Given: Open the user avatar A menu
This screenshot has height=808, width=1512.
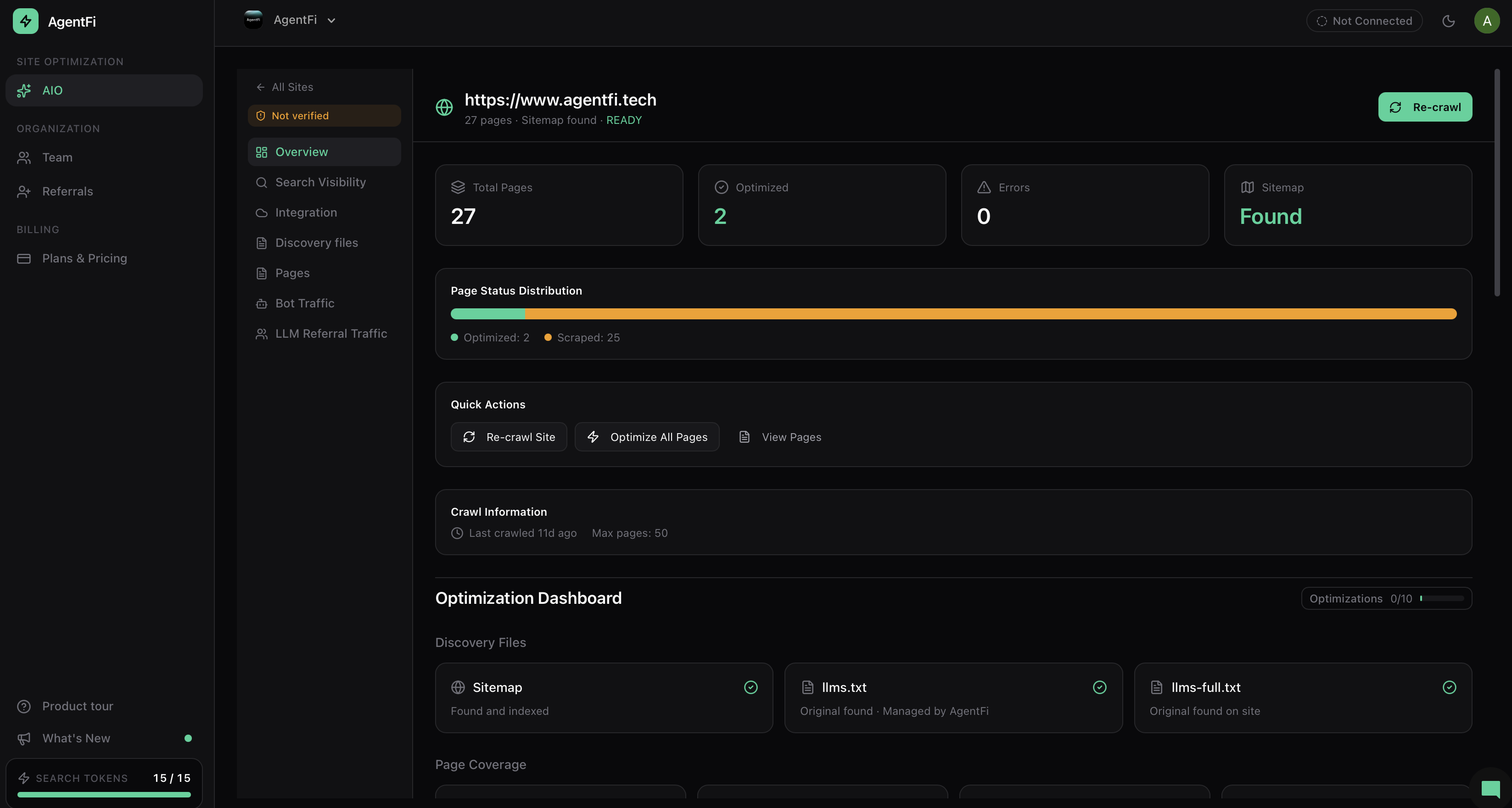Looking at the screenshot, I should pos(1487,21).
